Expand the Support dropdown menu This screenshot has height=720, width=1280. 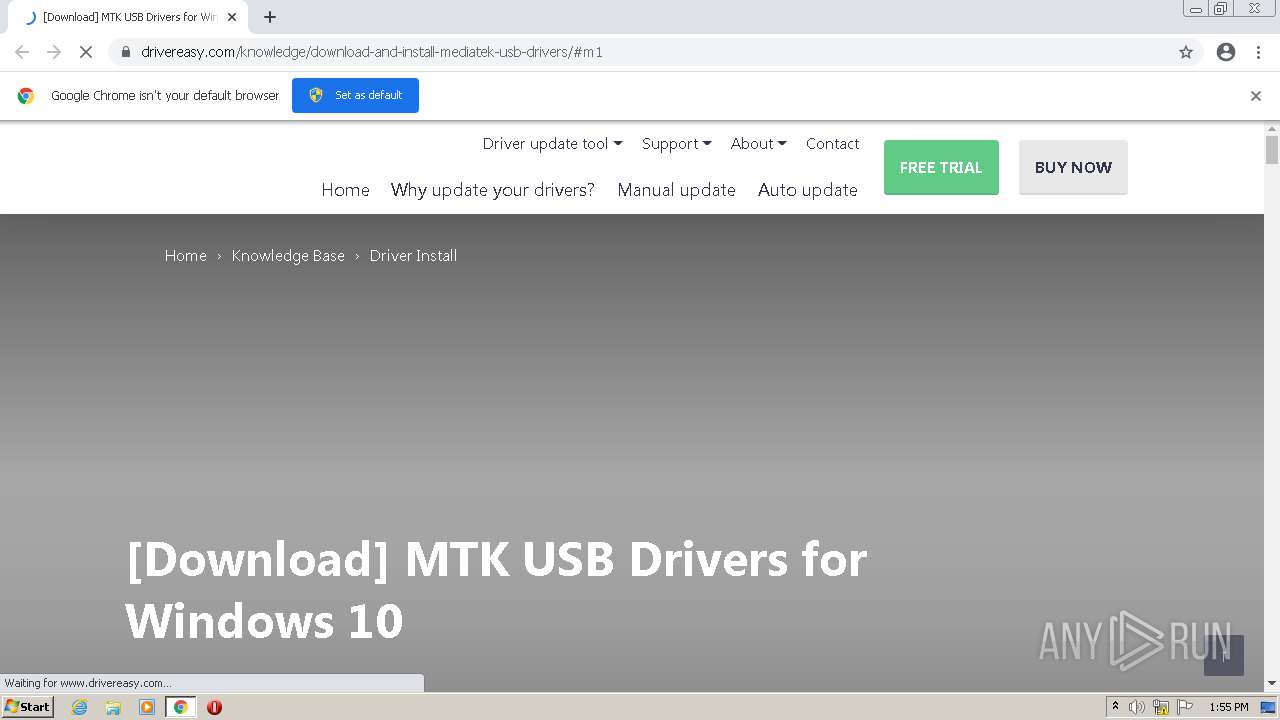coord(676,144)
